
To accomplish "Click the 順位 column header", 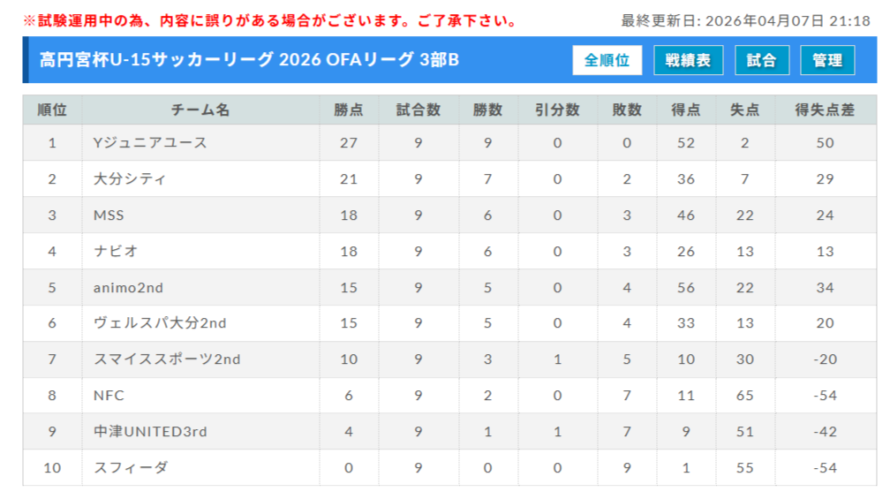I will click(52, 110).
